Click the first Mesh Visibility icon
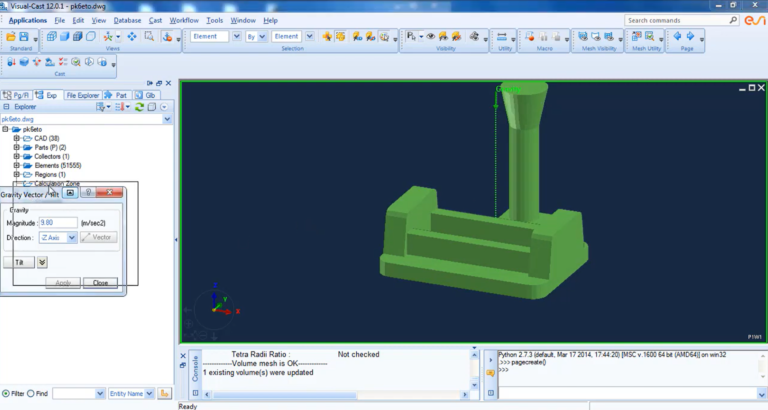 point(583,37)
